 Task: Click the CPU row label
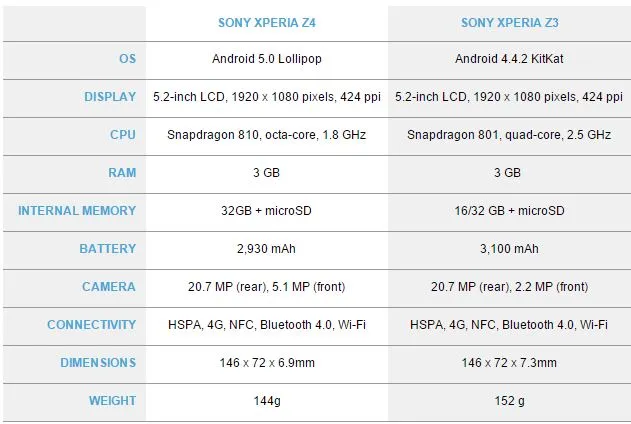(122, 135)
